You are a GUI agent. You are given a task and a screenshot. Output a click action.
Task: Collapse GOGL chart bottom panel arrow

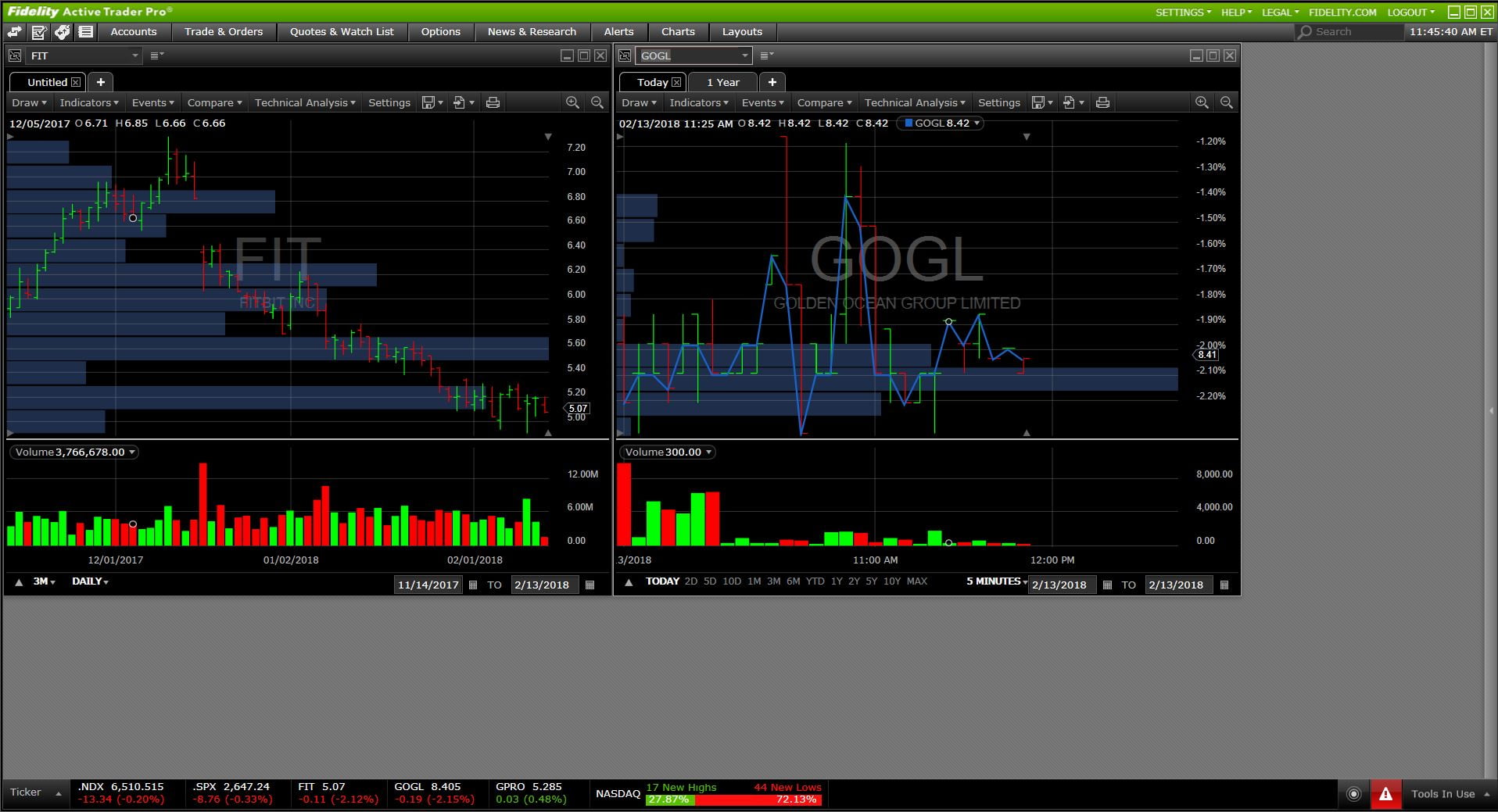tap(629, 582)
